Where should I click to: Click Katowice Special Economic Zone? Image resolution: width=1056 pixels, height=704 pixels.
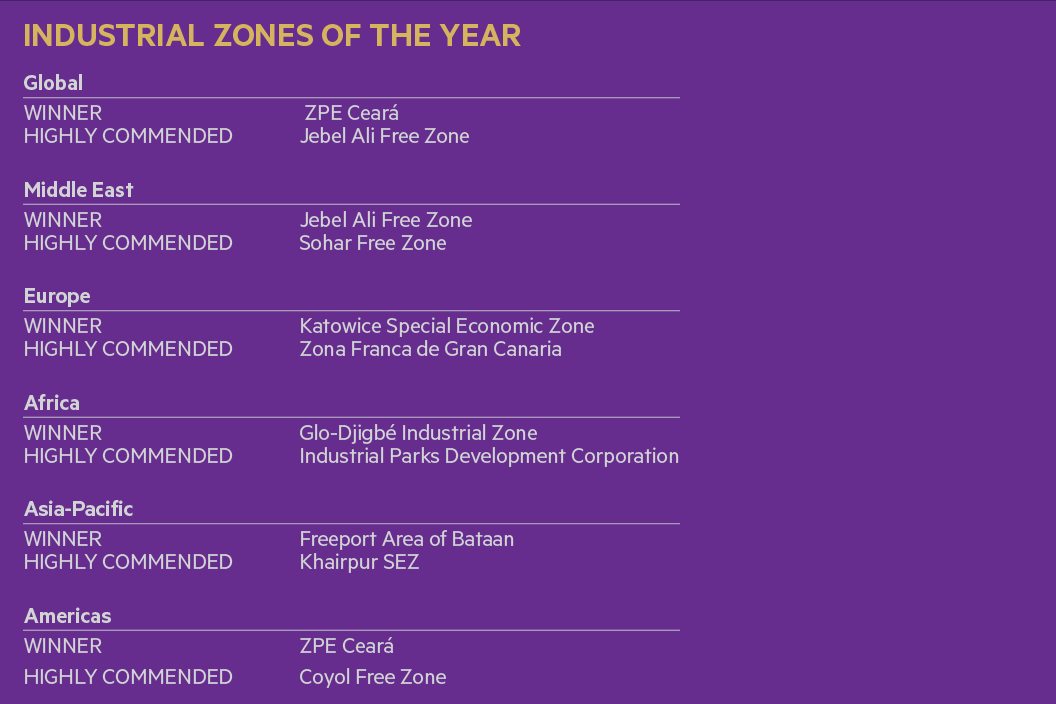[446, 326]
